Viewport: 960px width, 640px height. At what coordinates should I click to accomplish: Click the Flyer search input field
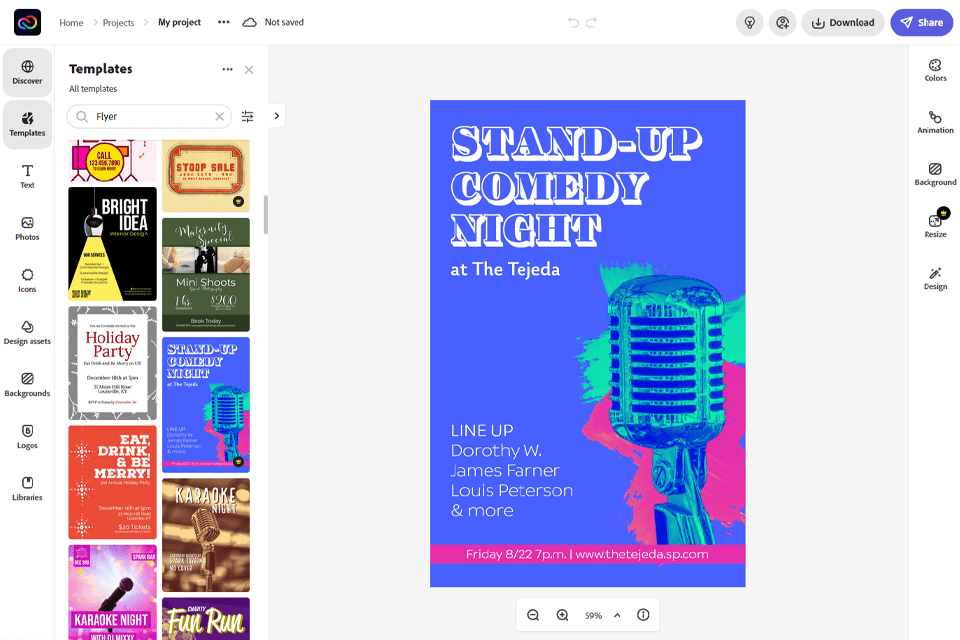point(150,117)
